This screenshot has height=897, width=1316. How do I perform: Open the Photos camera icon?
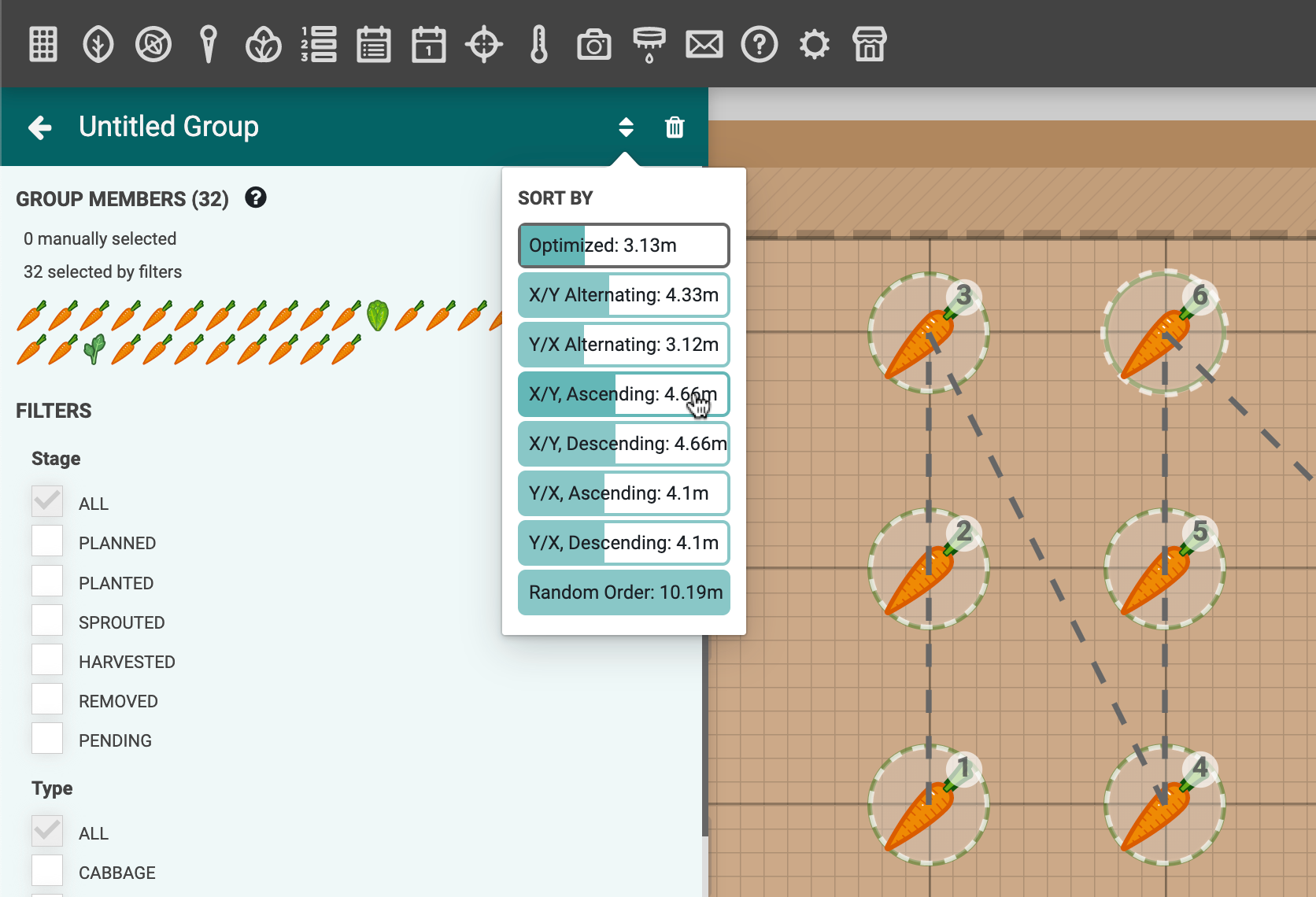click(x=594, y=44)
